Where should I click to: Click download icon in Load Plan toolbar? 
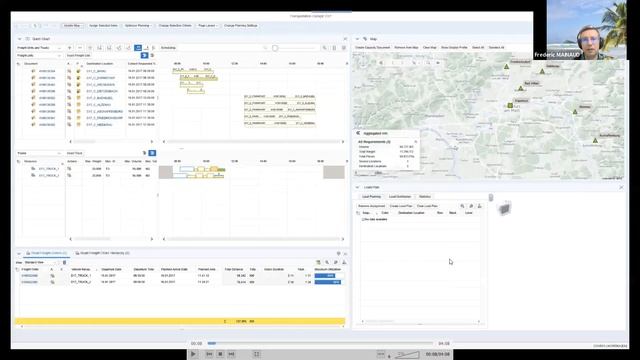[x=480, y=206]
